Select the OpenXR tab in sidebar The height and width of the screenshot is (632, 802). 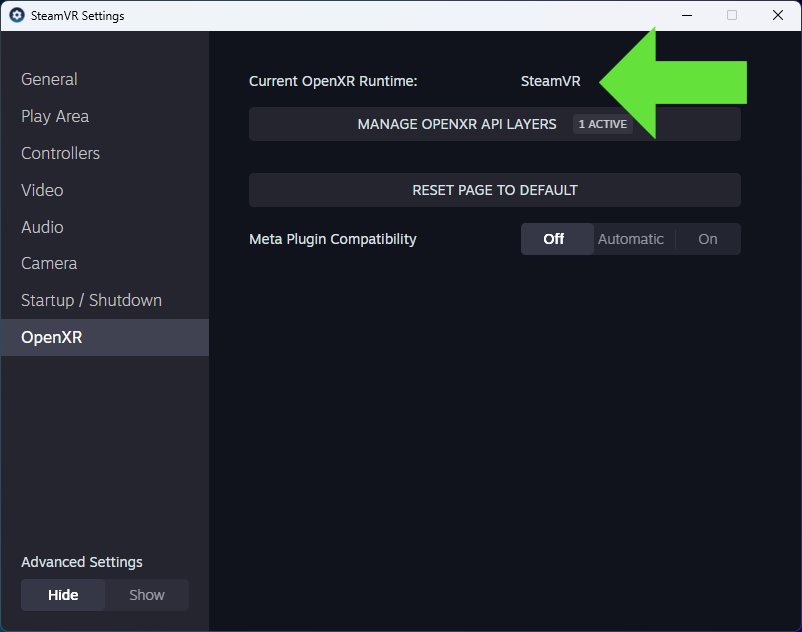point(105,337)
